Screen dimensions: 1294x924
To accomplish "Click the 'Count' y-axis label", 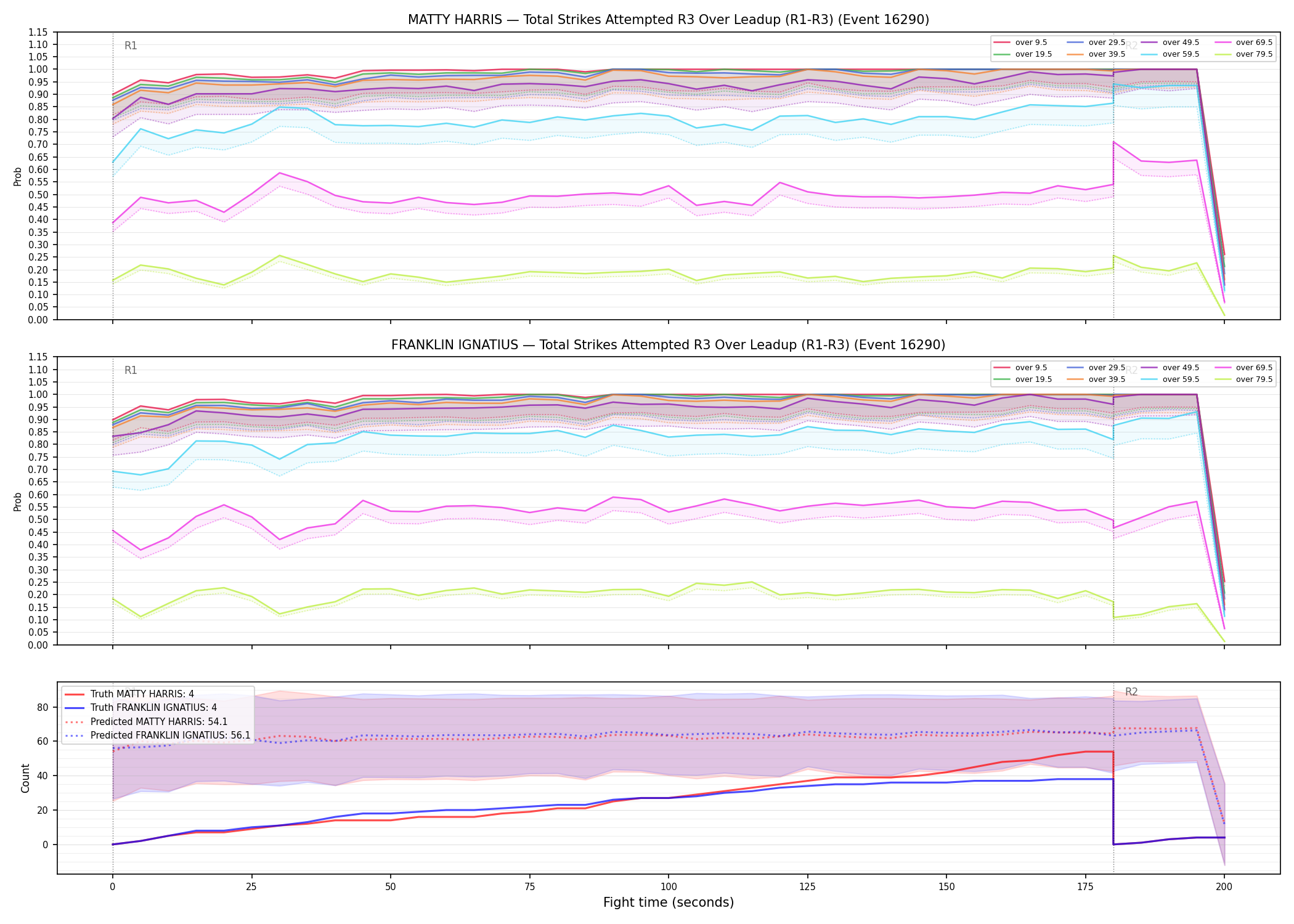I will pyautogui.click(x=25, y=778).
